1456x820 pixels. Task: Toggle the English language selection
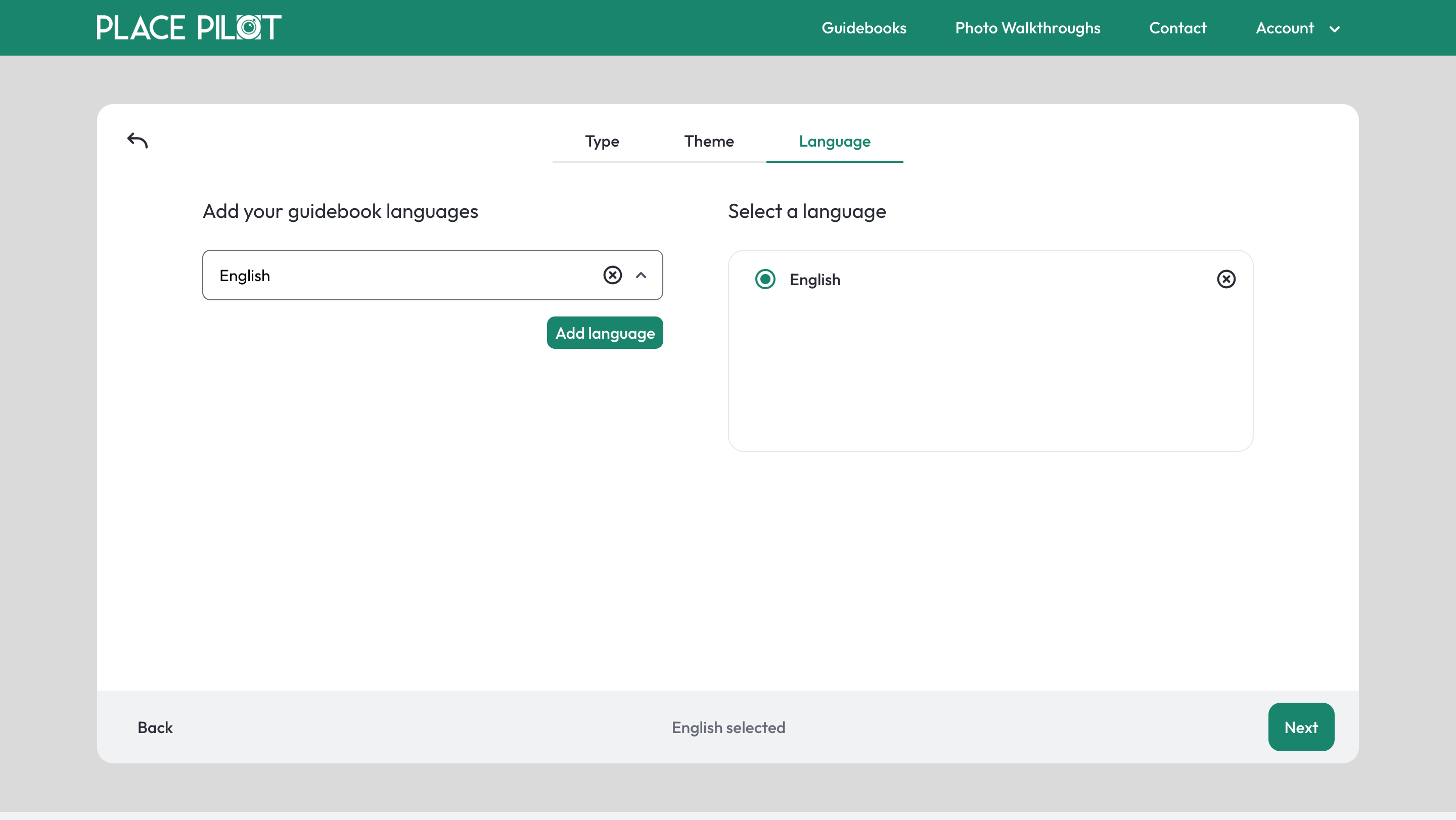point(765,279)
